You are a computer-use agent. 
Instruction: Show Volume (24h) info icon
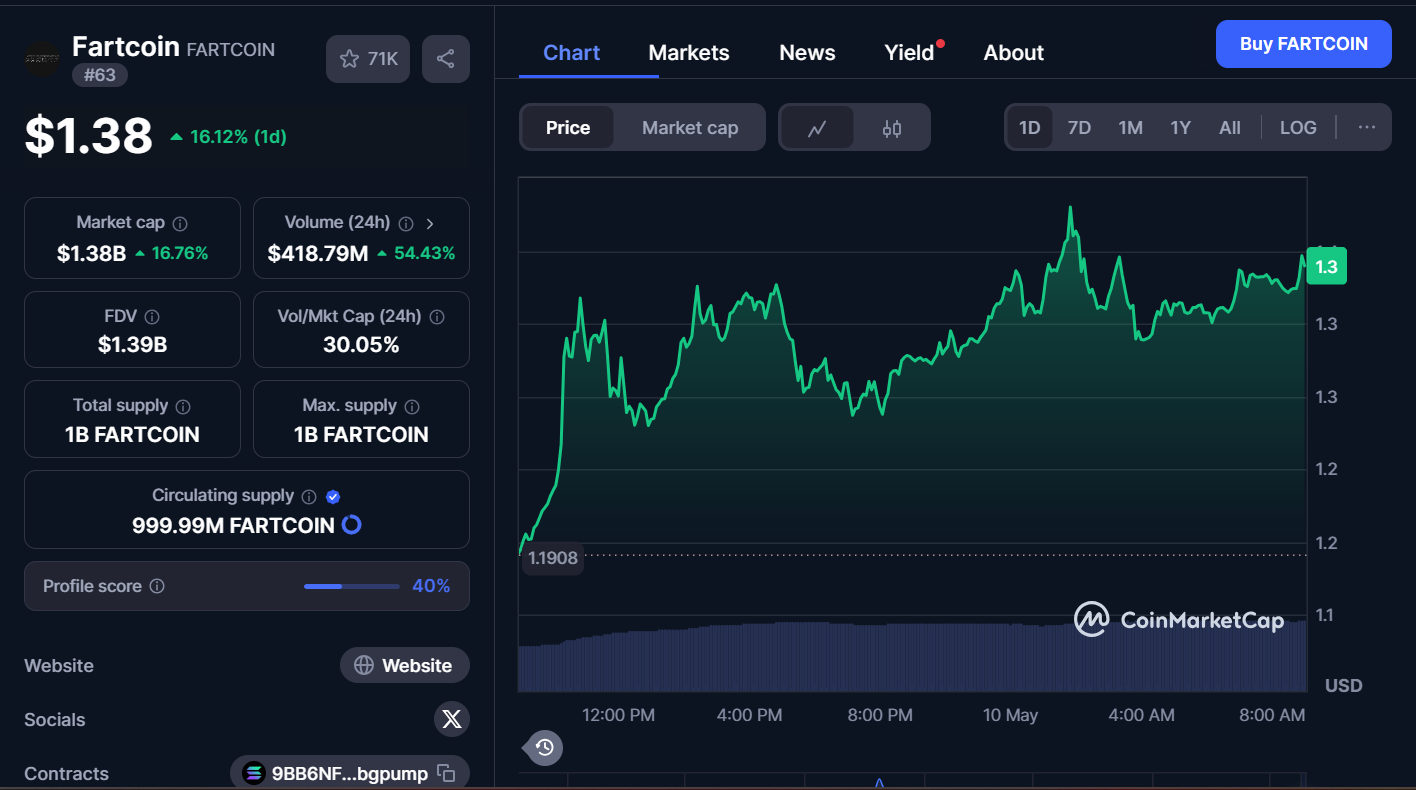pos(406,224)
